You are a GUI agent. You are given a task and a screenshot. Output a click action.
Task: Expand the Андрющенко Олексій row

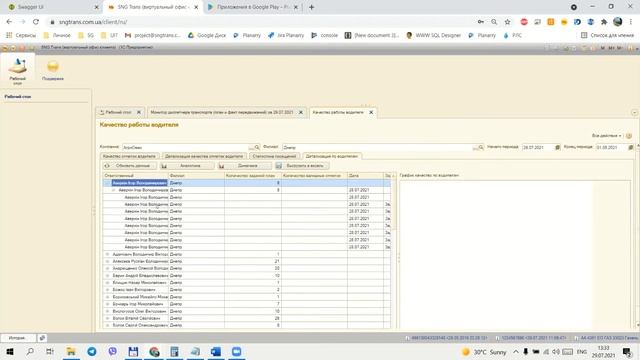pos(108,268)
